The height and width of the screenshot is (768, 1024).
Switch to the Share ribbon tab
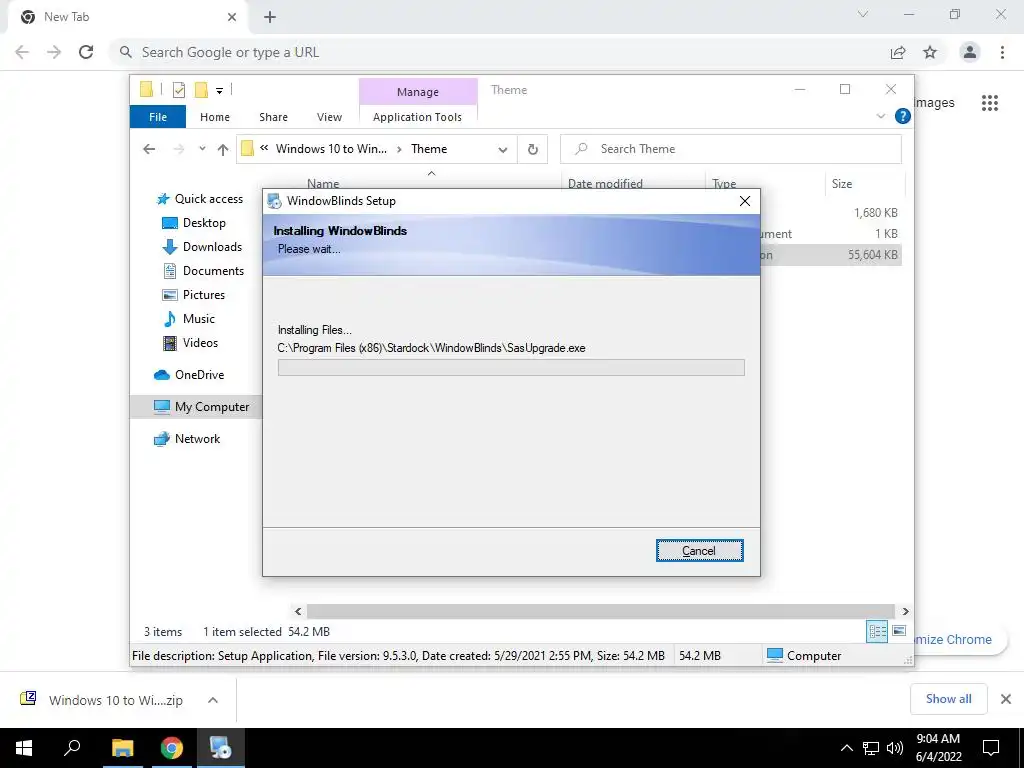click(x=273, y=117)
